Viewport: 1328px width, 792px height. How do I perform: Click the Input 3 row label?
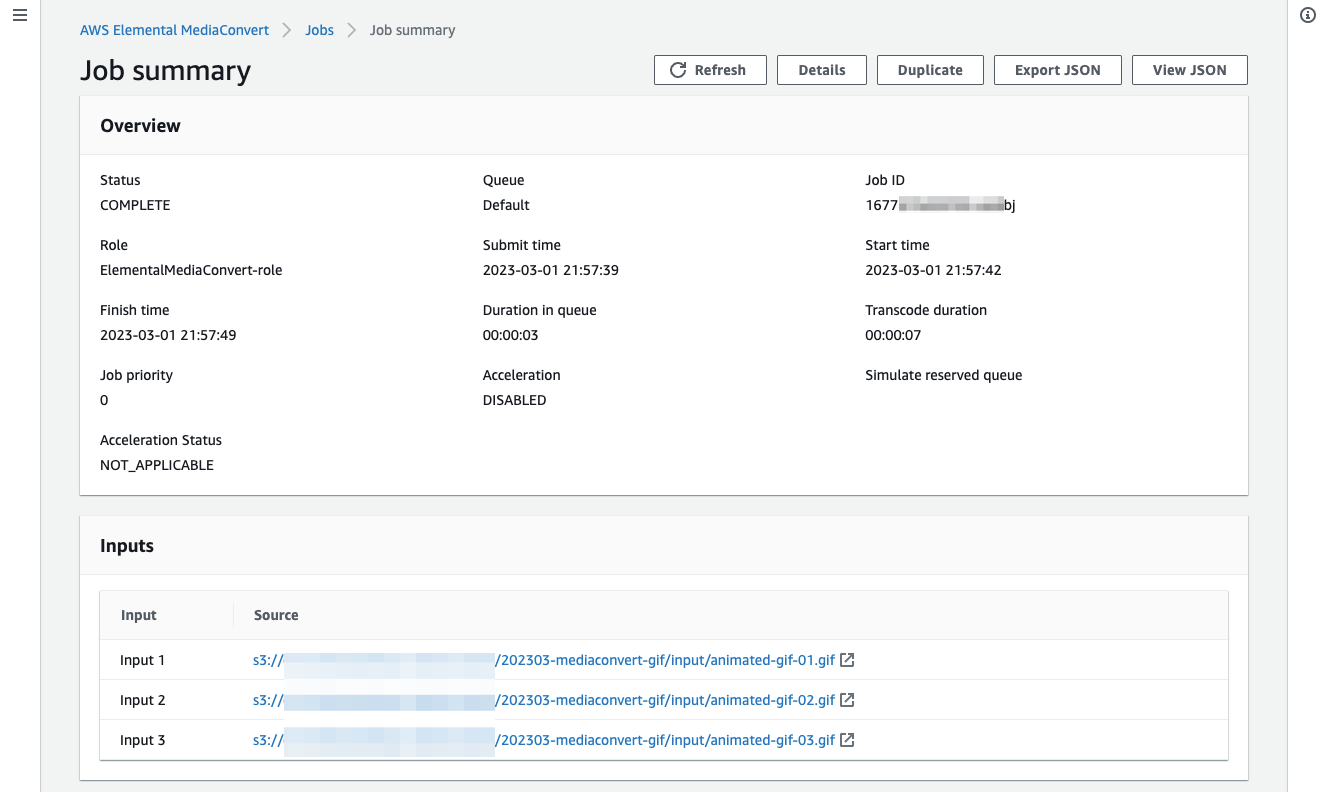pyautogui.click(x=143, y=740)
